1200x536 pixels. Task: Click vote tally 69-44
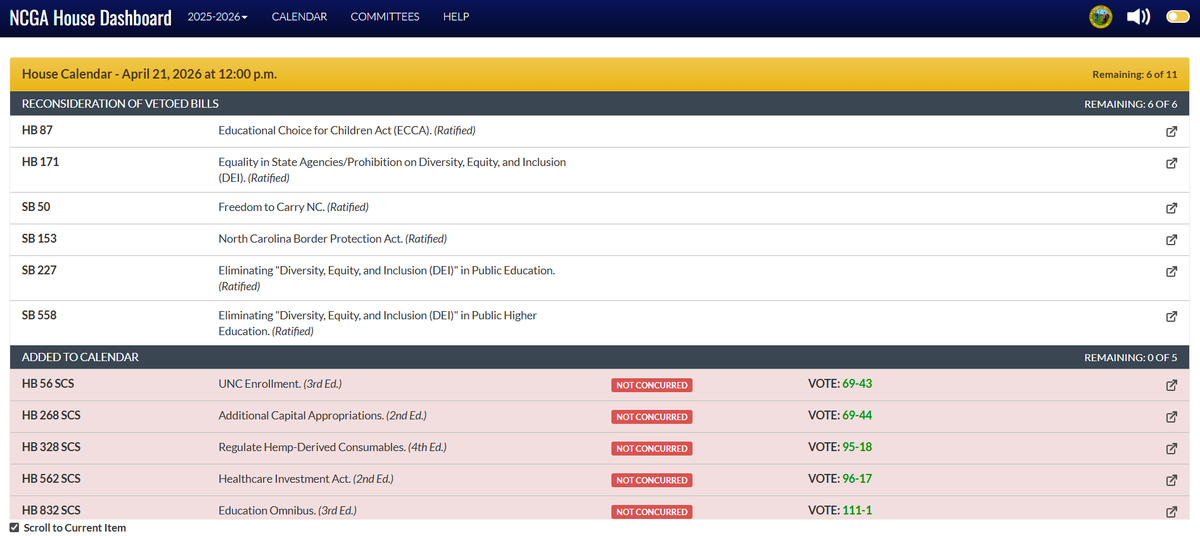coord(858,415)
